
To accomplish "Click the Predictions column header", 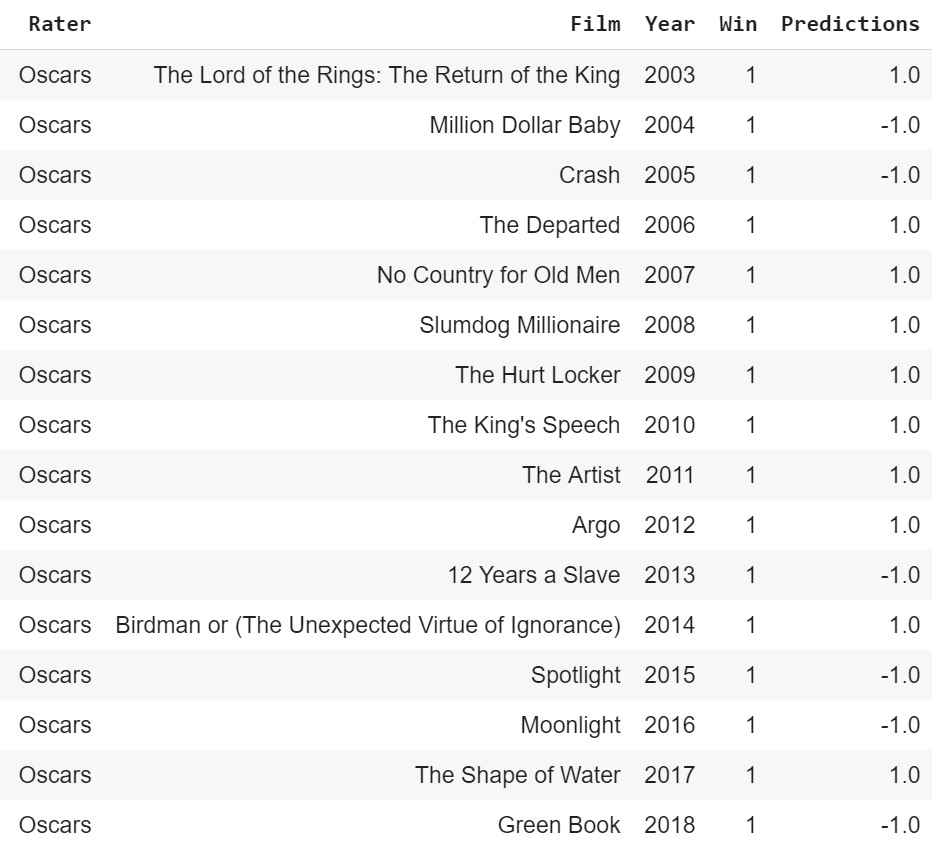I will [850, 24].
